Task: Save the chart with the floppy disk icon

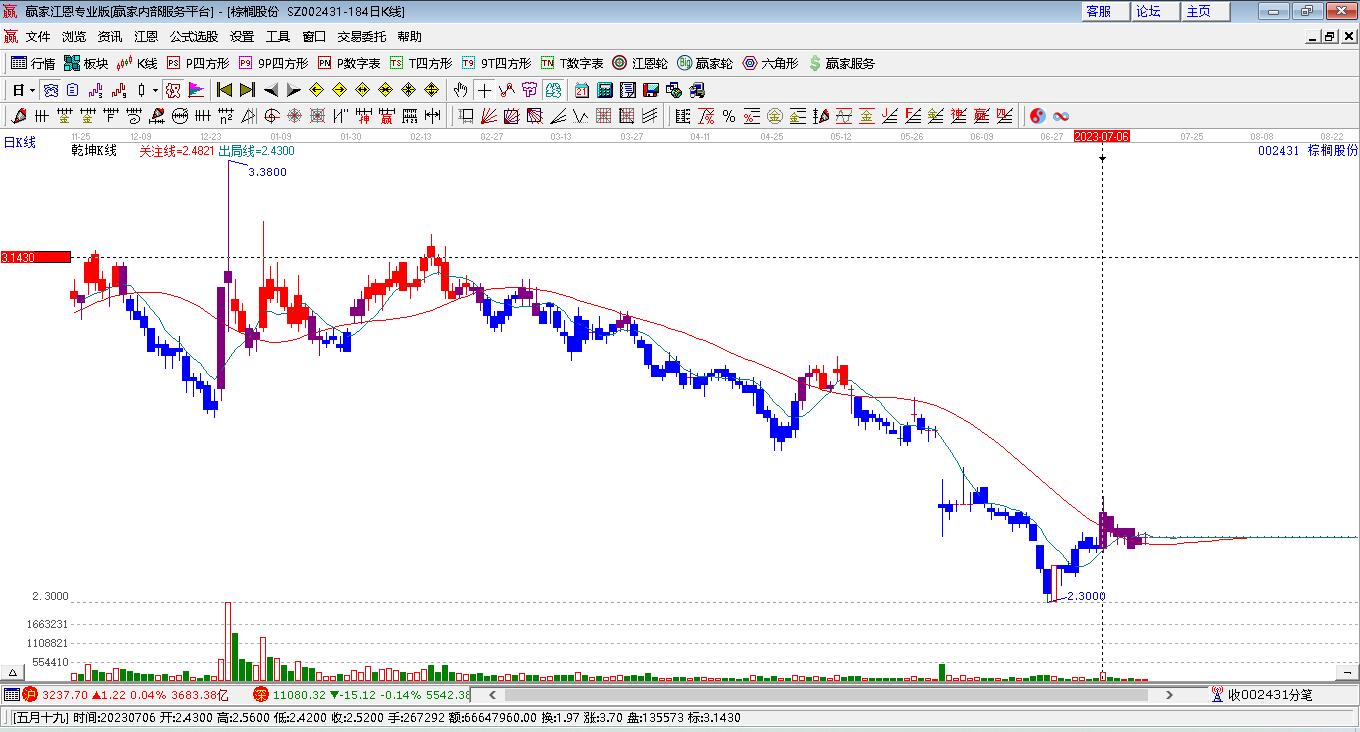Action: click(650, 90)
